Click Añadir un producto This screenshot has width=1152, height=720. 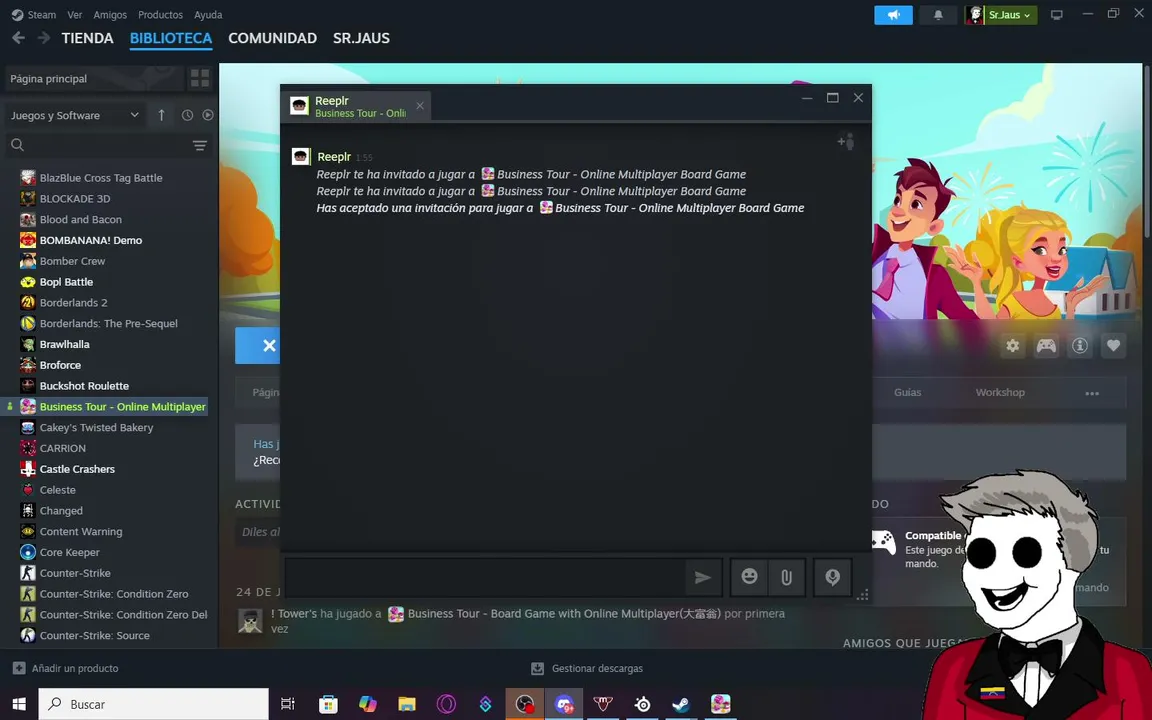tap(65, 669)
